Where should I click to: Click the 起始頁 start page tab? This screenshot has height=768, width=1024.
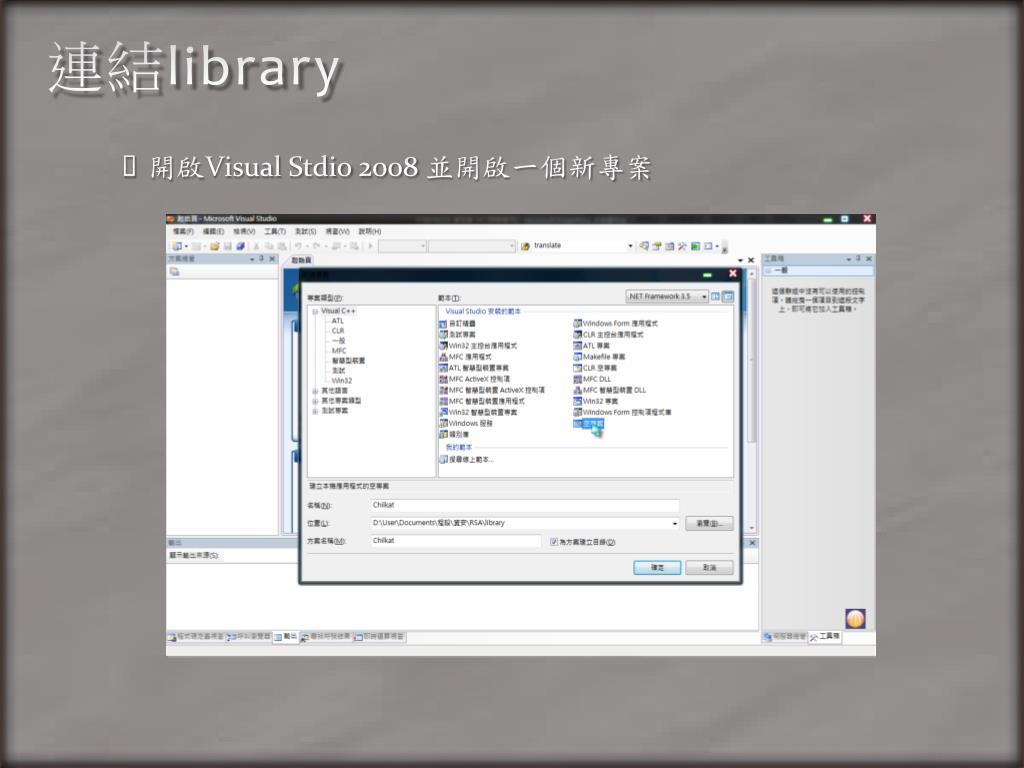pos(301,260)
